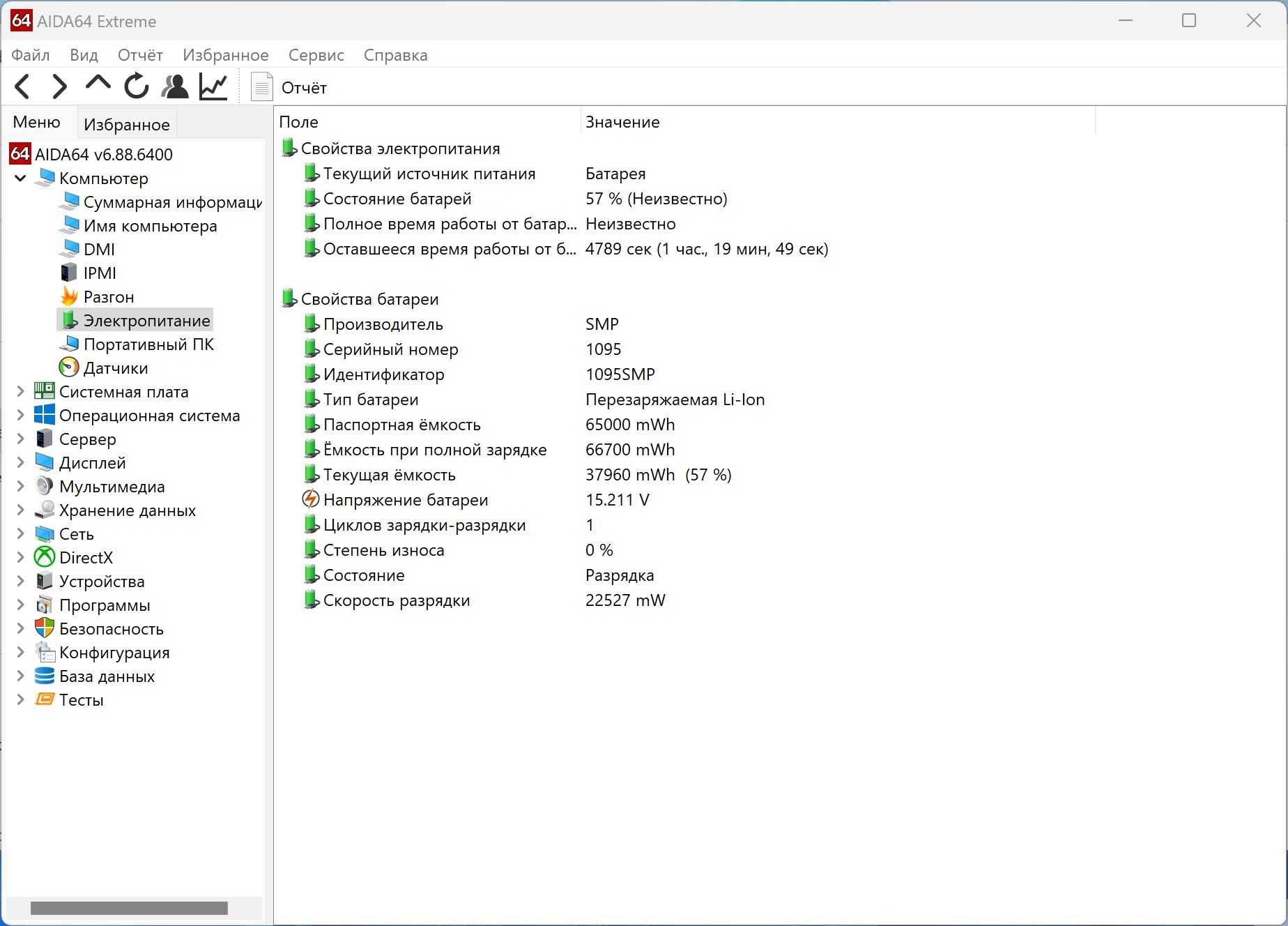Select the Паспортная ёмкость row

[x=697, y=425]
